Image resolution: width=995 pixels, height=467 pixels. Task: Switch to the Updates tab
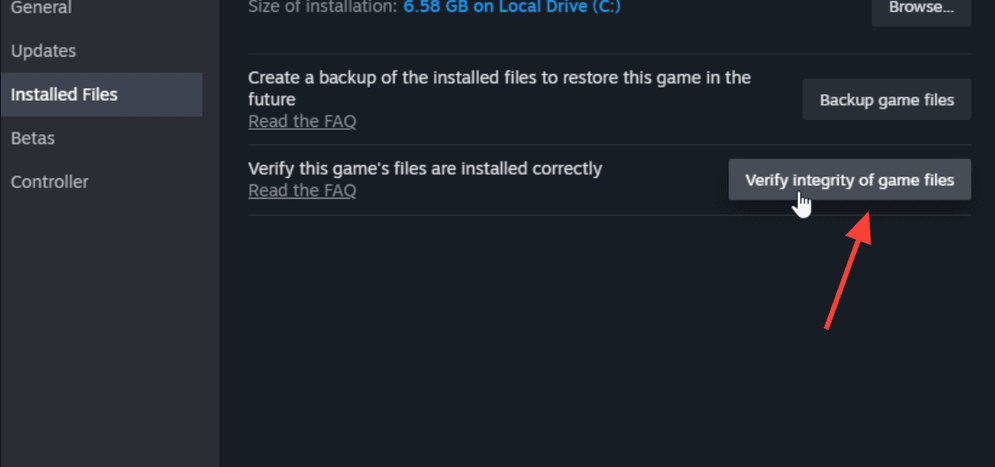43,51
